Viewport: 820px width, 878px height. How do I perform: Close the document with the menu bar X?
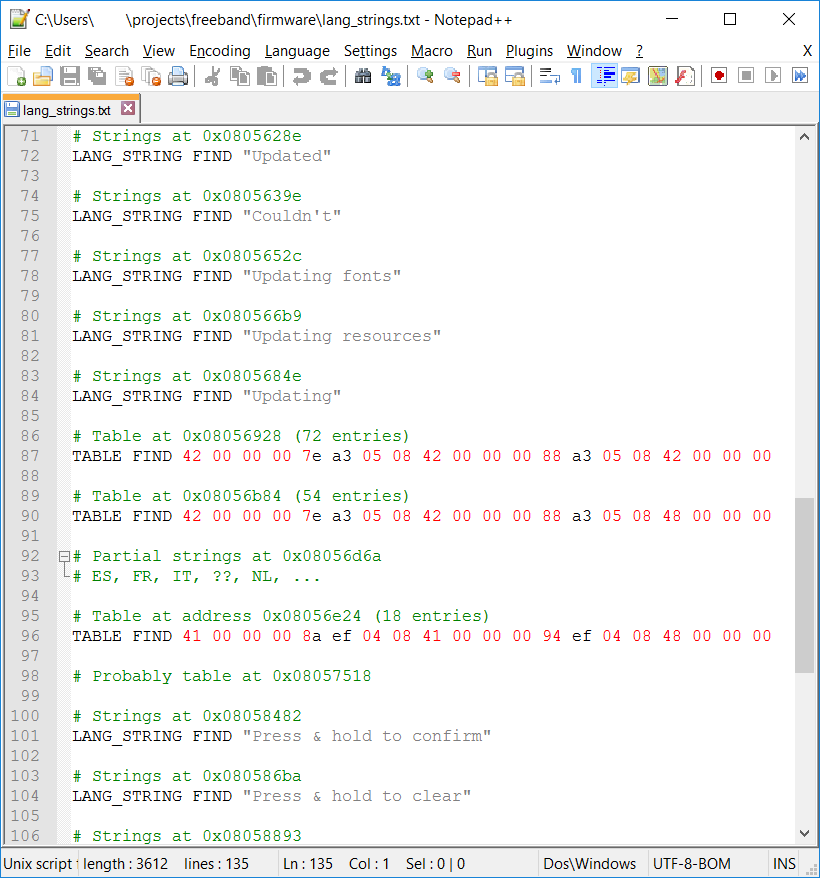807,51
